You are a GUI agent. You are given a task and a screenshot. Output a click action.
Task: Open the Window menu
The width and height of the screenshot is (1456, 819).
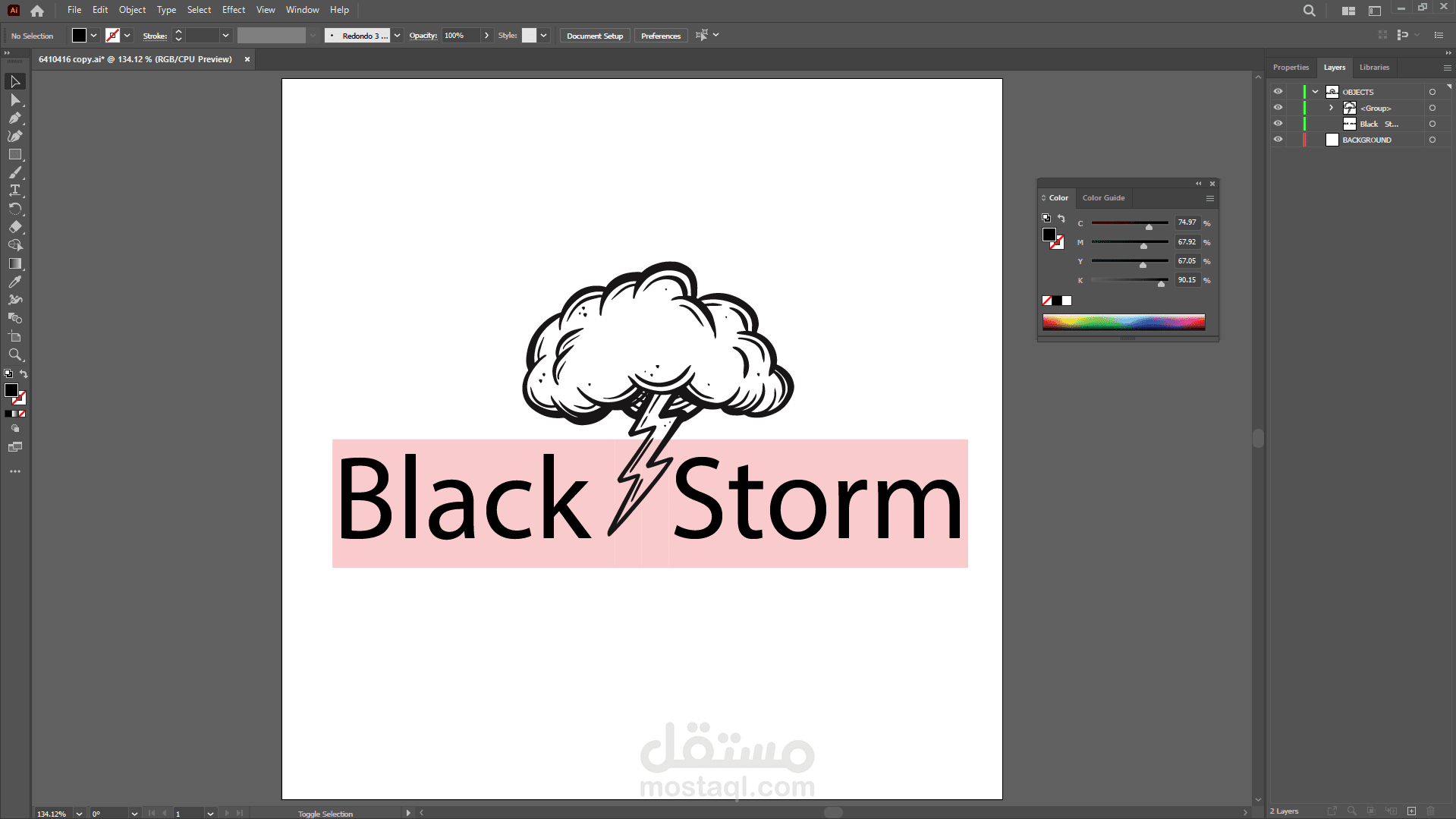click(x=303, y=10)
